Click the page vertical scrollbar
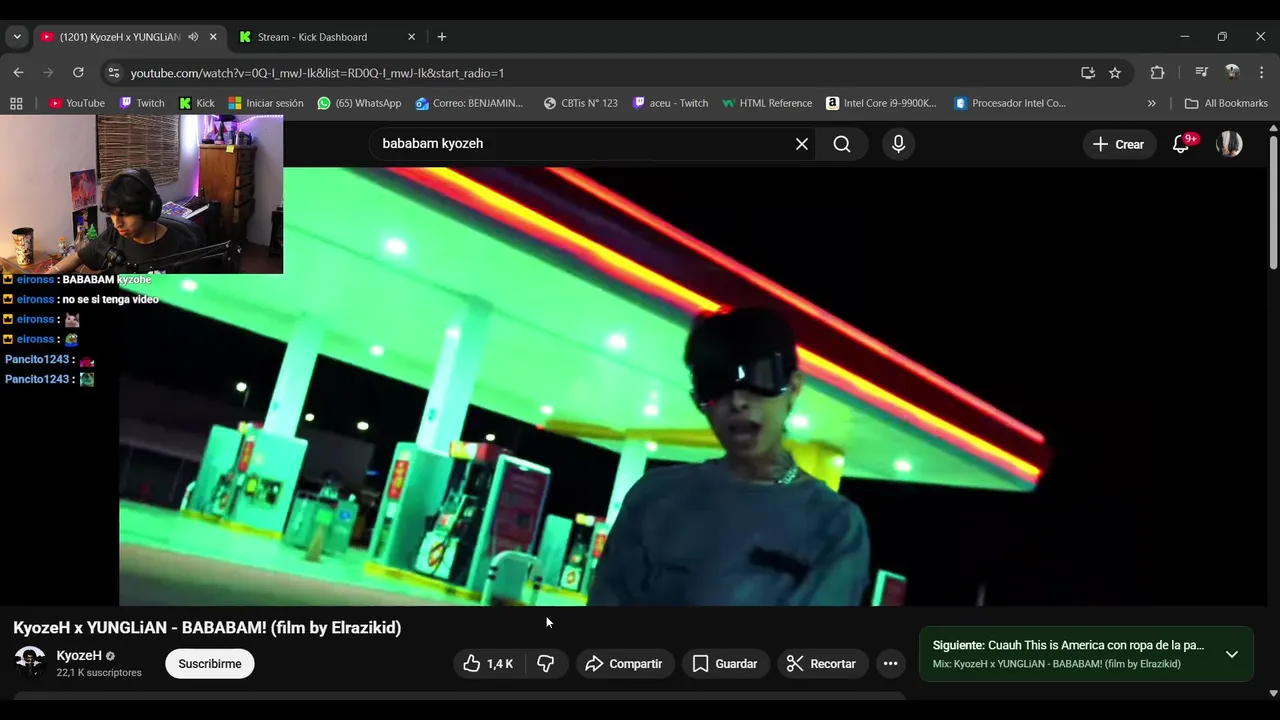This screenshot has height=720, width=1280. coord(1273,202)
